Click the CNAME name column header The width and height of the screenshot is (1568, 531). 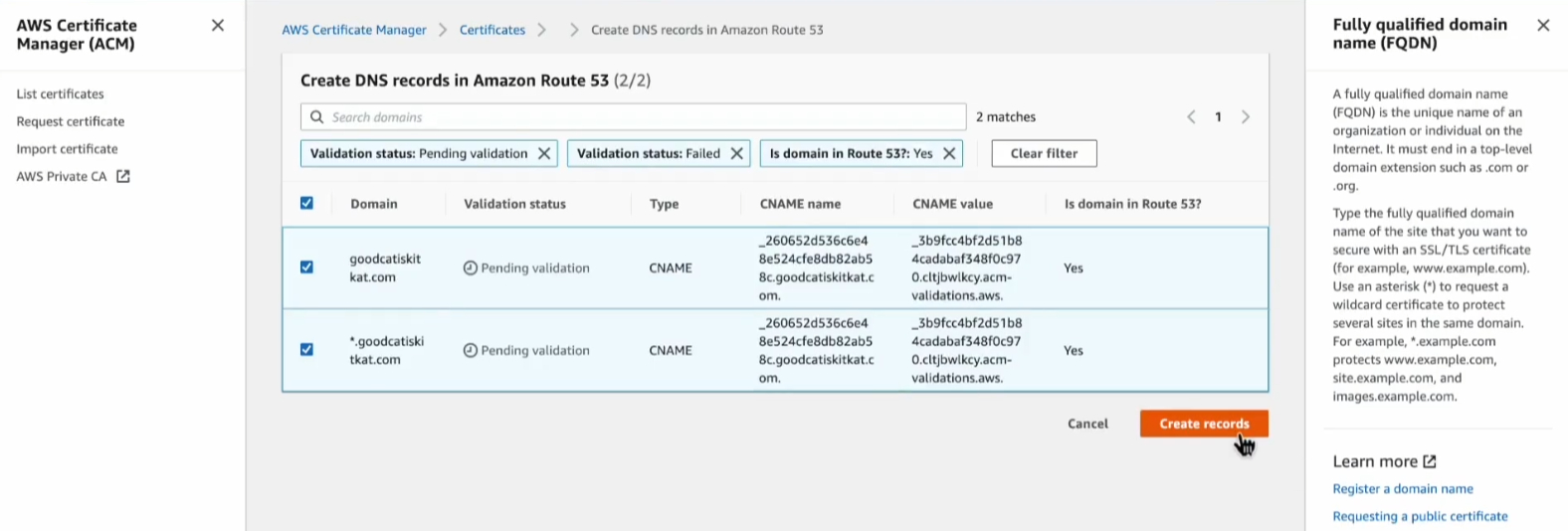800,204
